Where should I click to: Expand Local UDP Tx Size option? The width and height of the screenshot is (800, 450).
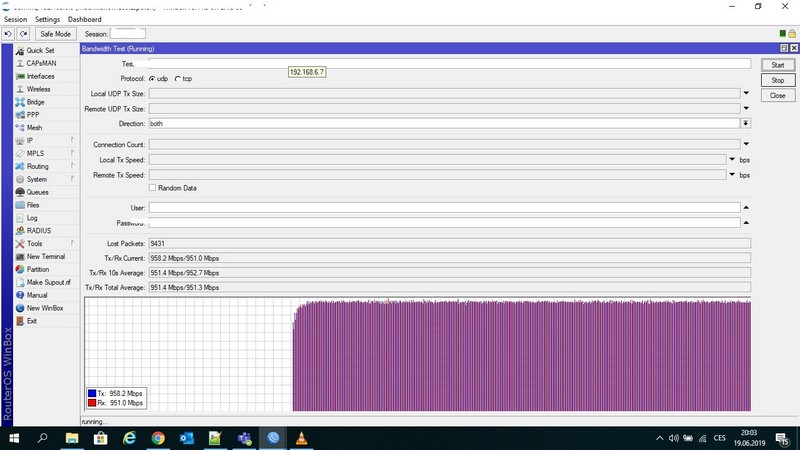[x=746, y=93]
